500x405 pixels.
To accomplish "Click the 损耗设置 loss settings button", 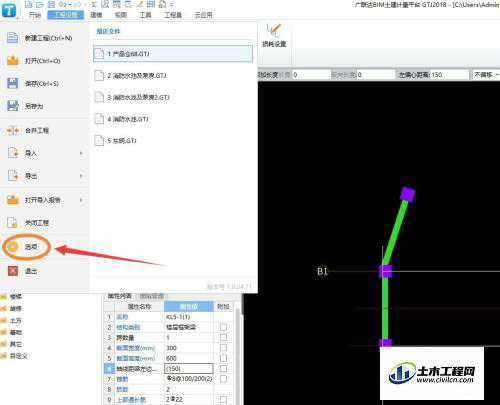I will [274, 35].
